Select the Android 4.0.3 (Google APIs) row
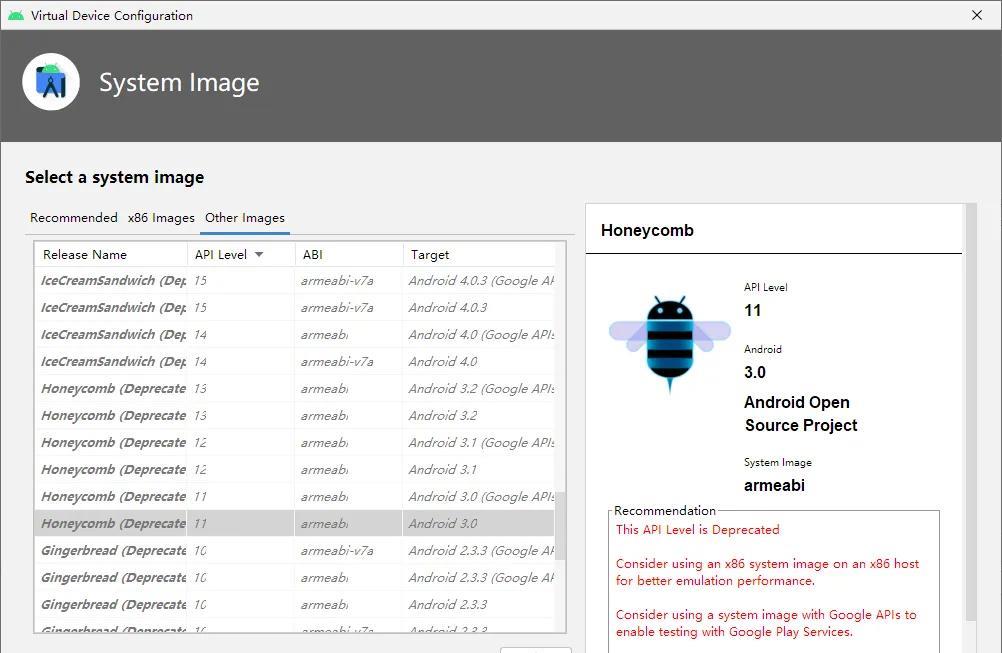 point(295,280)
